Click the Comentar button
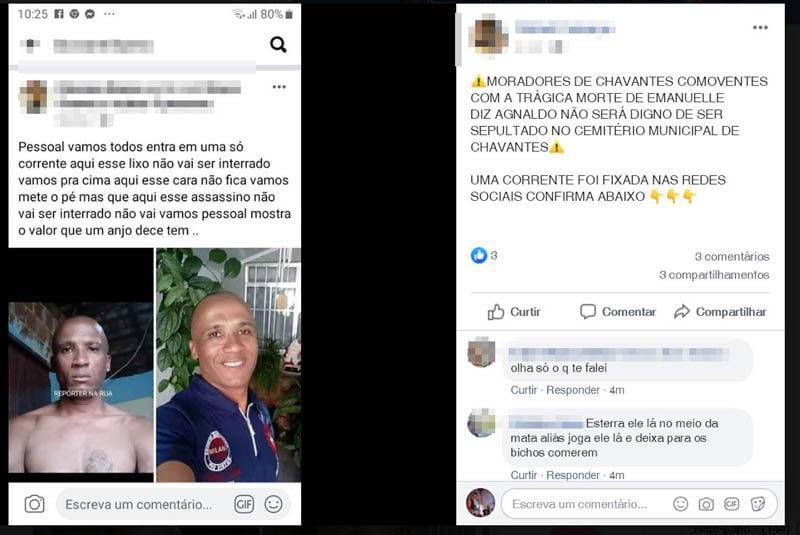Viewport: 800px width, 535px height. pos(618,312)
